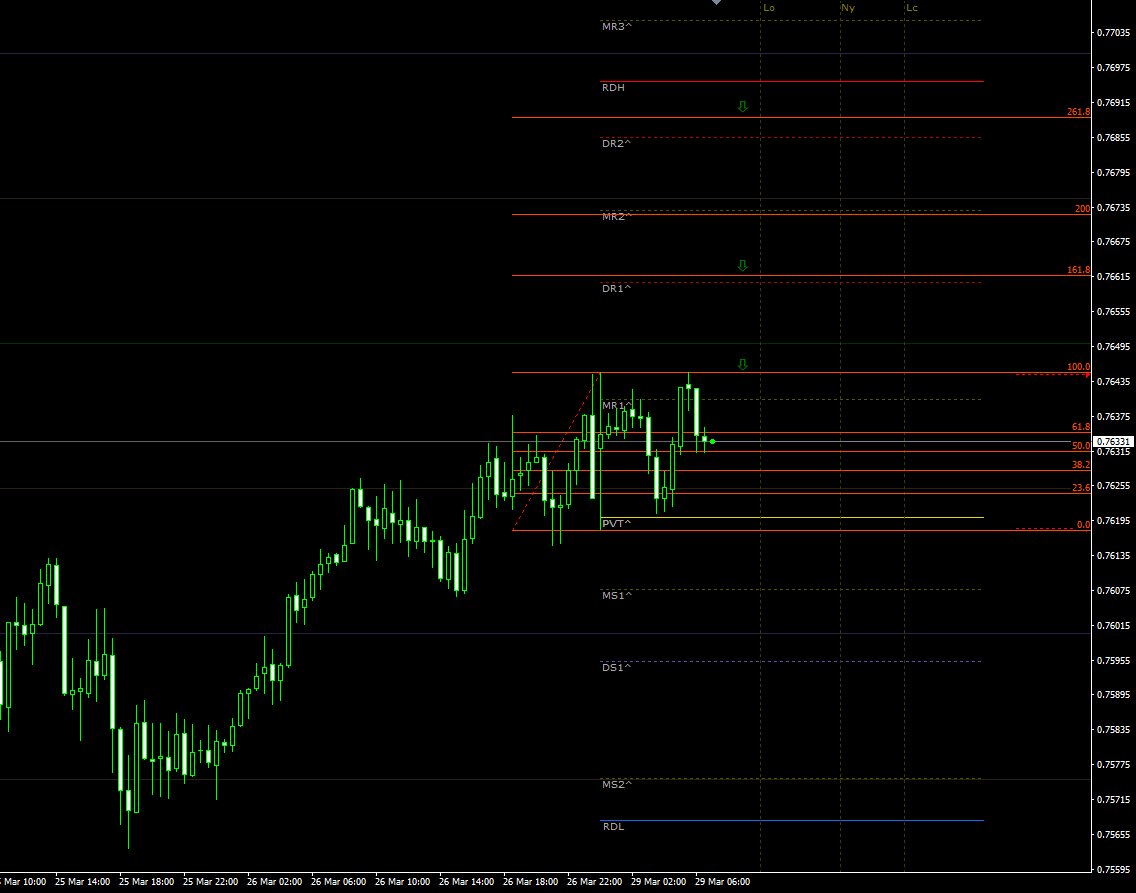Click the 26 Mar 10:00 time label
This screenshot has width=1136, height=893.
point(402,882)
